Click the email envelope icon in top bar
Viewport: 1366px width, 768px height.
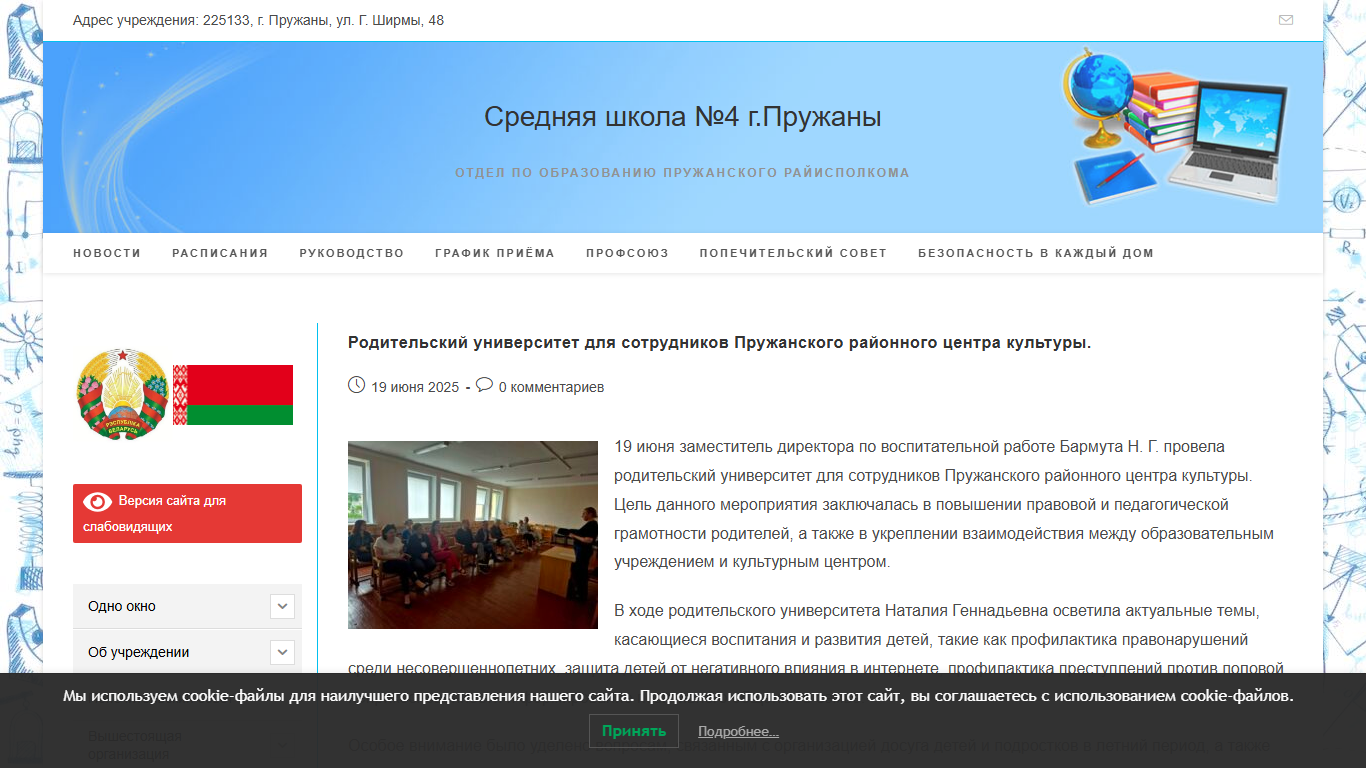[x=1286, y=20]
